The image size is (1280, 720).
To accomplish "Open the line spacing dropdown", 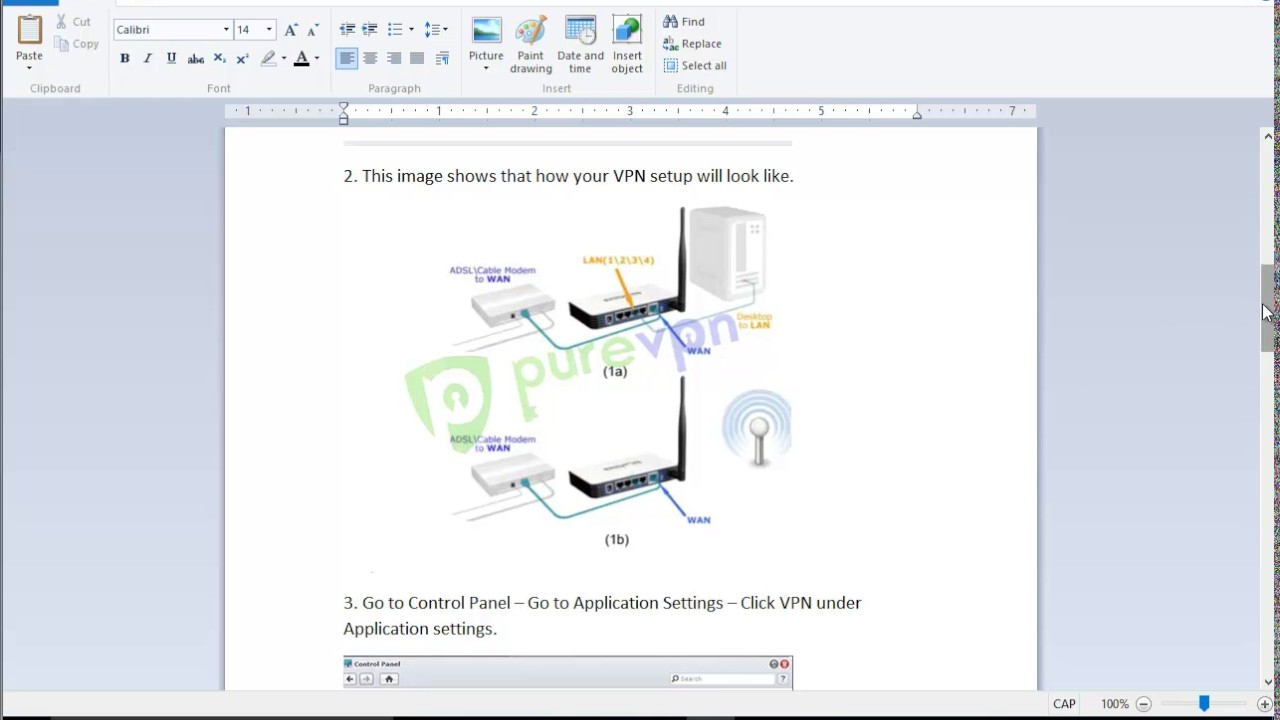I will point(436,30).
